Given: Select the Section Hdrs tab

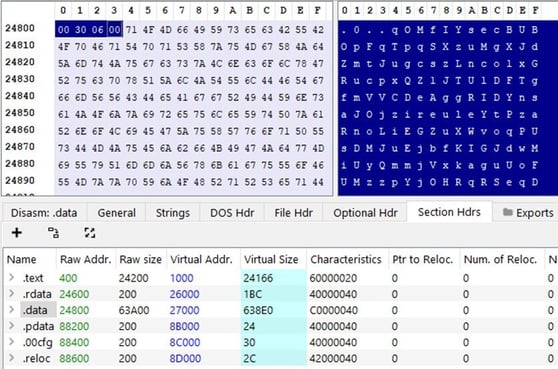Looking at the screenshot, I should 449,212.
